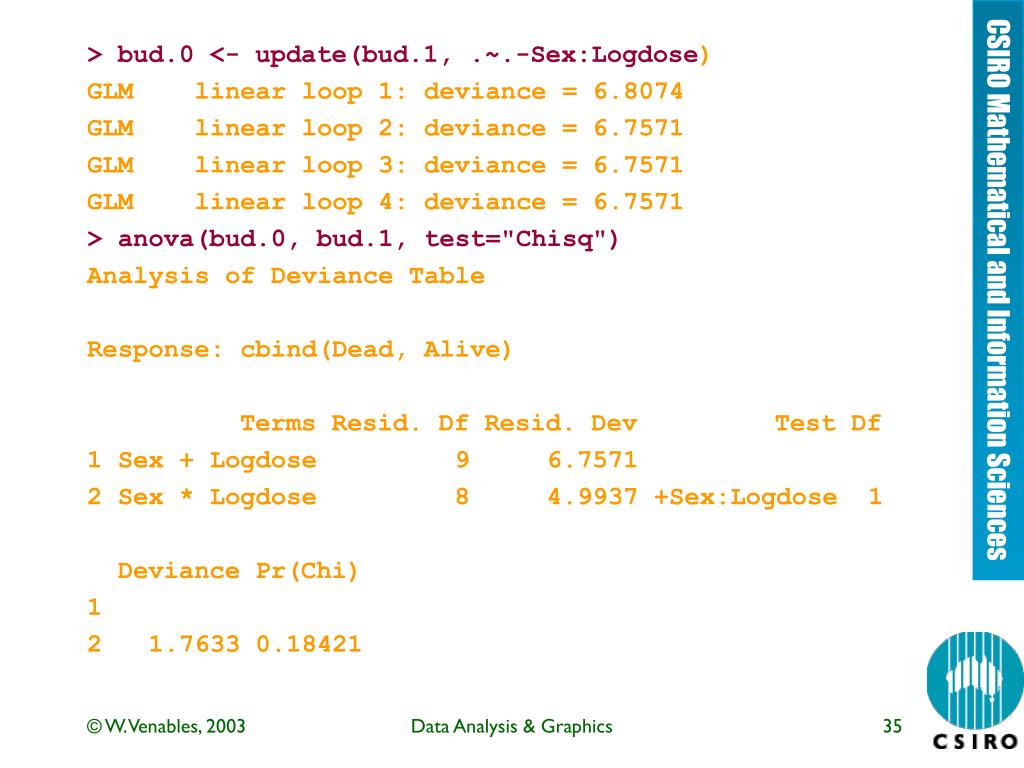Viewport: 1024px width, 768px height.
Task: Select the 'loop 1: deviance = 6.8074' line
Action: (x=385, y=91)
